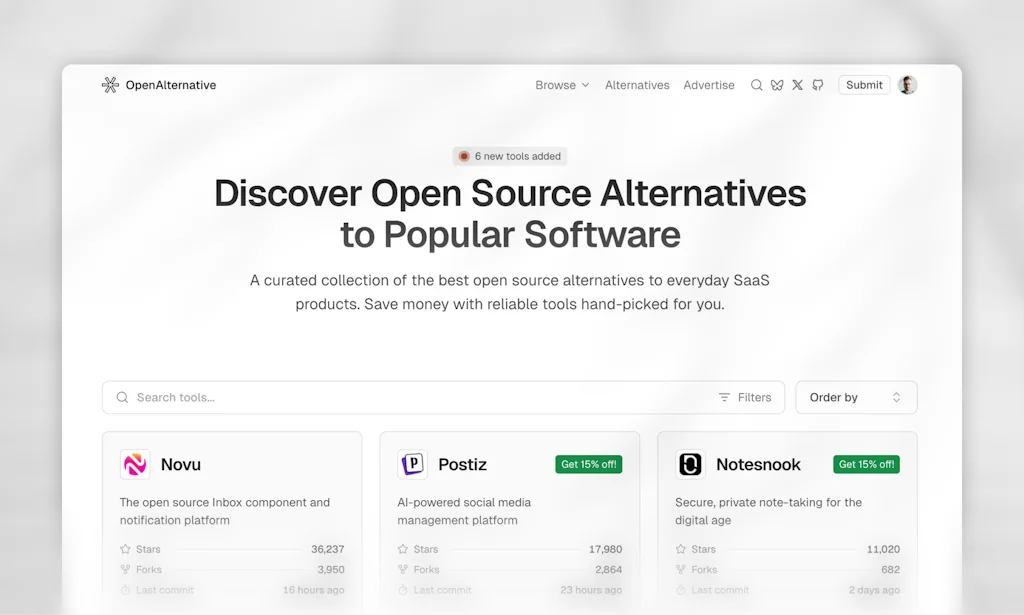This screenshot has height=615, width=1024.
Task: Click the OpenAlternative asterisk logo
Action: point(108,84)
